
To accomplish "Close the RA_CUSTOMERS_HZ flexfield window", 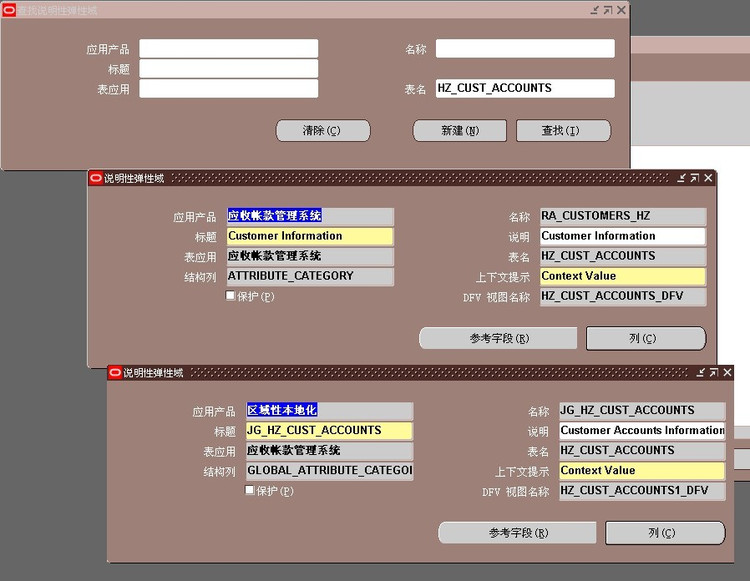I will 708,178.
